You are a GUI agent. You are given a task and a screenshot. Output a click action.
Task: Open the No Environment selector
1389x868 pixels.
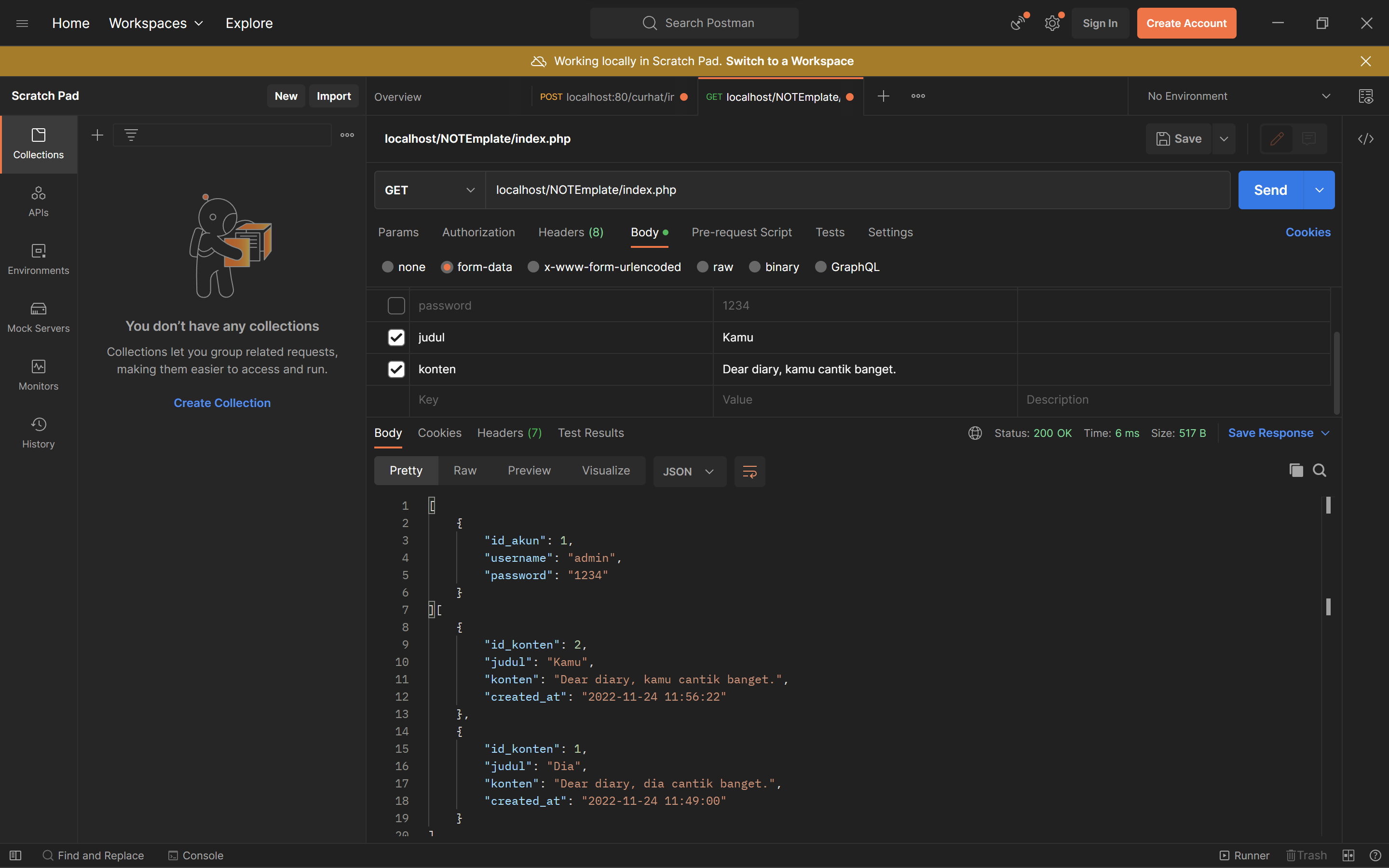(x=1238, y=96)
